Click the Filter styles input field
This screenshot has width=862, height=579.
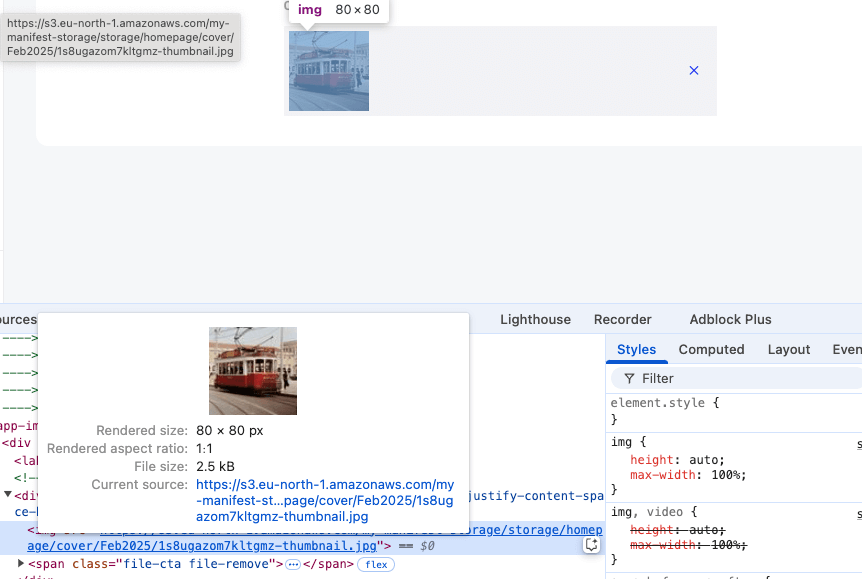coord(740,379)
